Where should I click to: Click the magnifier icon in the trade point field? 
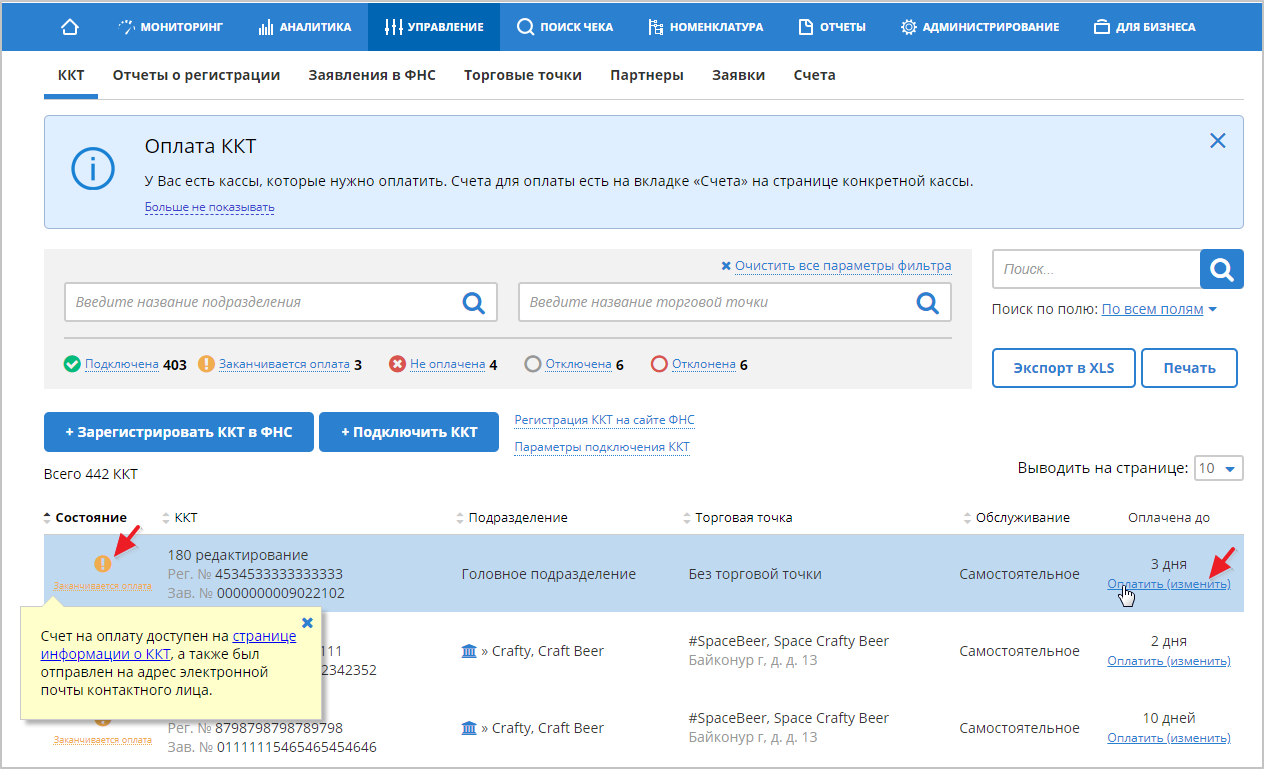coord(927,302)
